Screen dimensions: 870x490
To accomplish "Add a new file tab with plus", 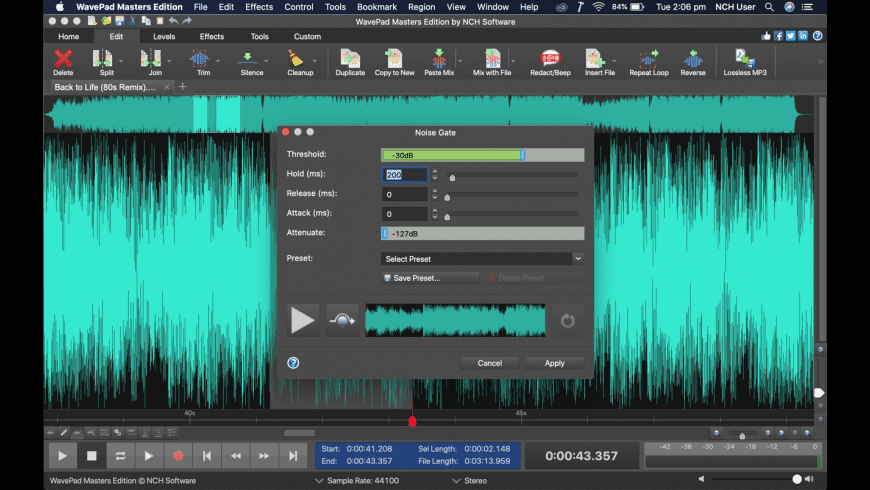I will point(183,87).
